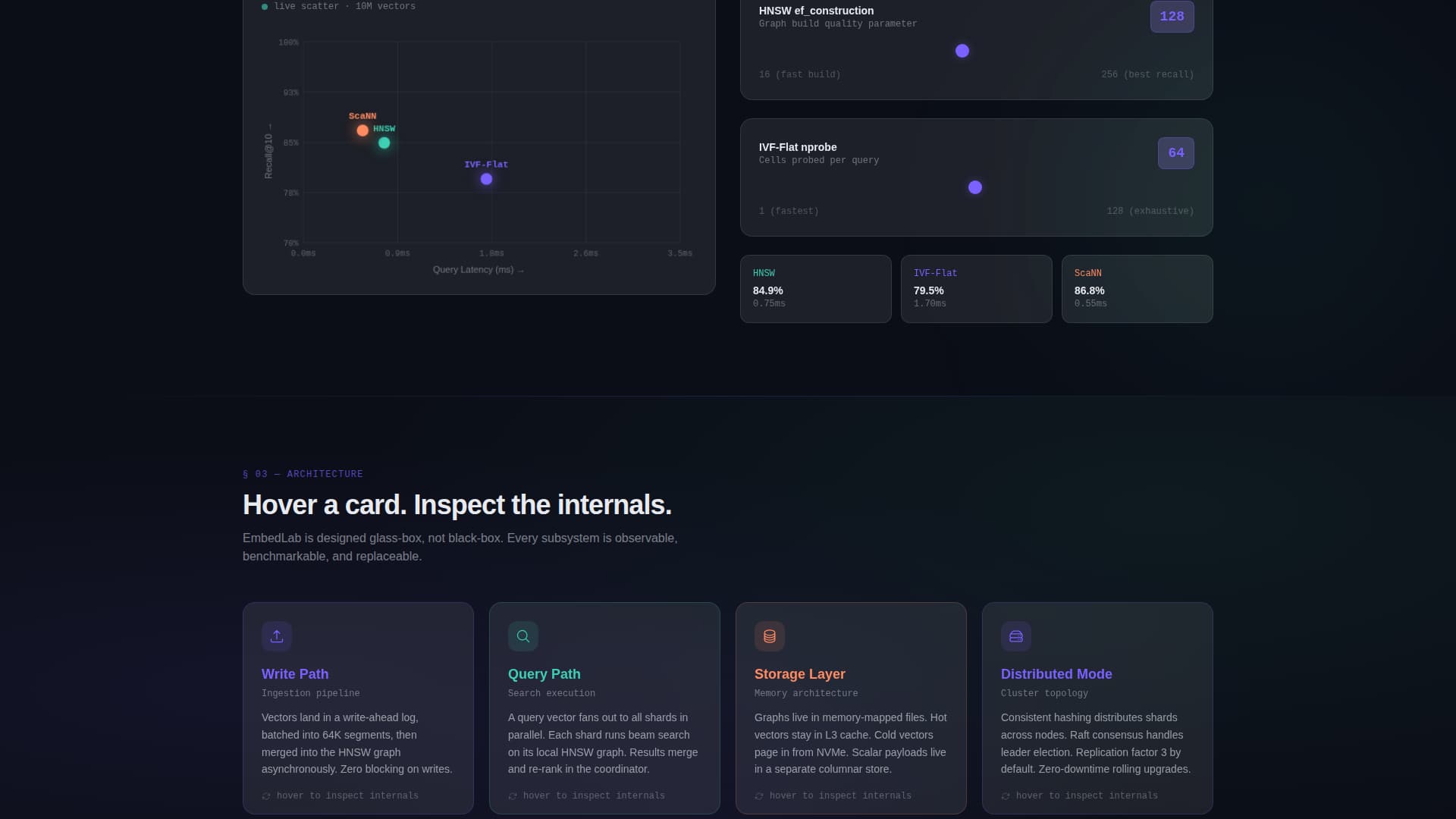Click the Distributed Mode cluster icon
Viewport: 1456px width, 819px height.
pos(1016,636)
